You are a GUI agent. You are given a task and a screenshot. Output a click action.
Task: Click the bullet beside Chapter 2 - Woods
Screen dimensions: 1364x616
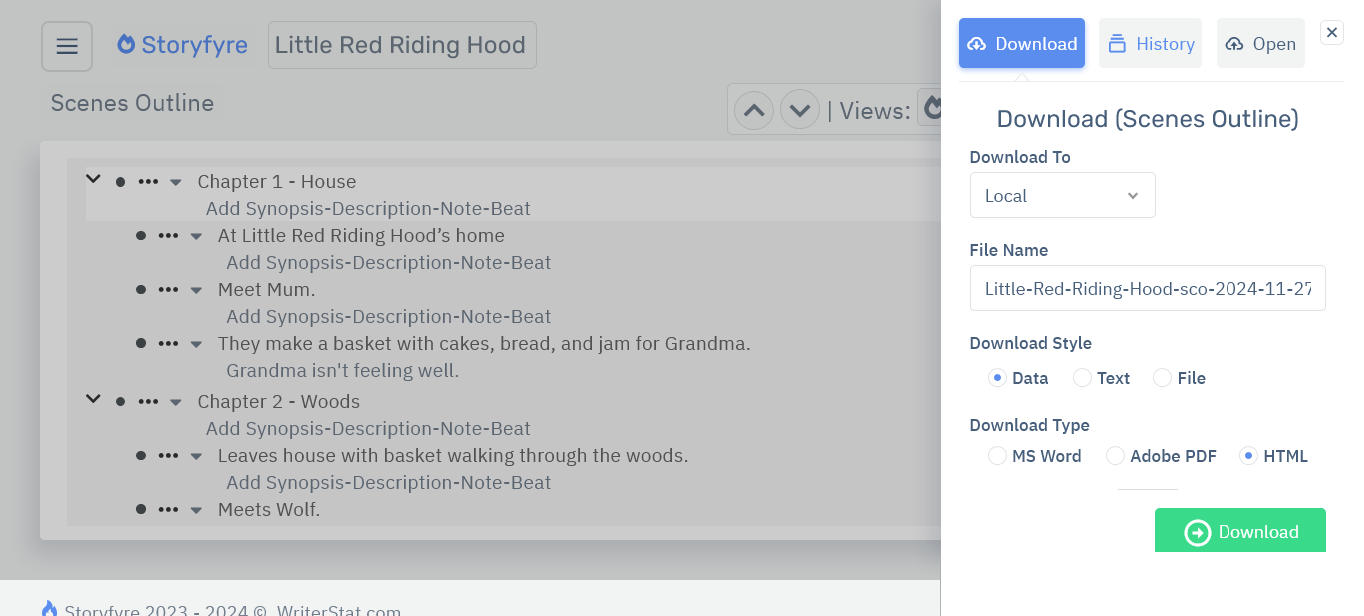click(x=120, y=402)
